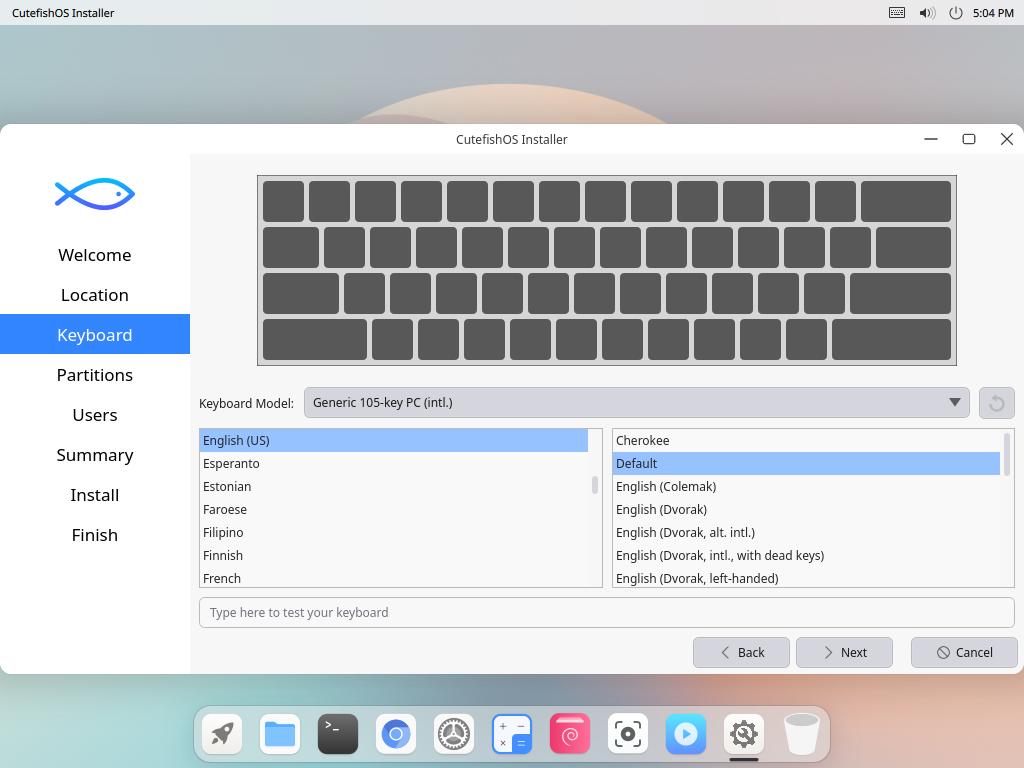Maximize the installer window
1024x768 pixels.
[x=968, y=139]
